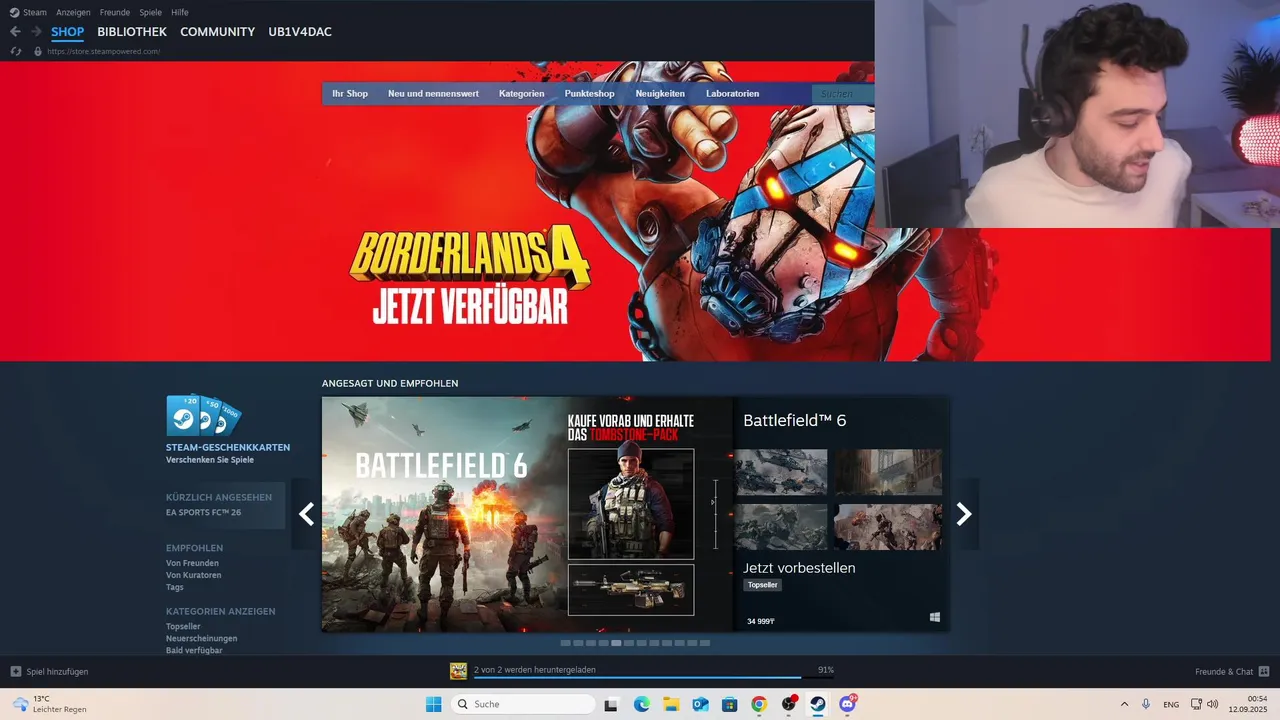
Task: Open the Neuigkeiten link
Action: tap(660, 93)
